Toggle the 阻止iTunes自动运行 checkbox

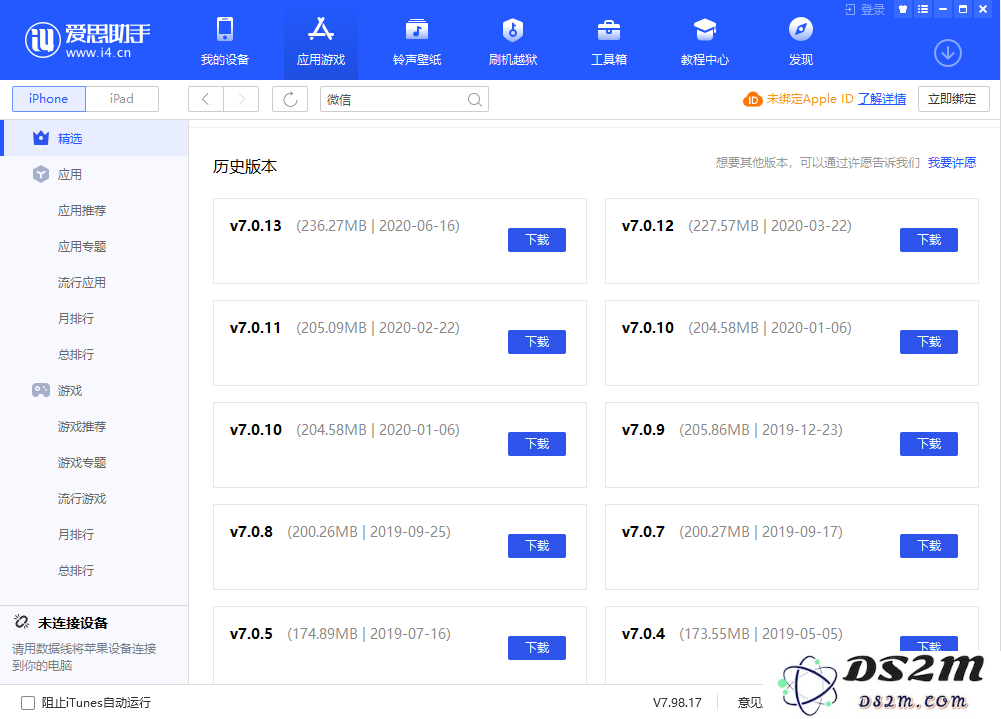point(28,703)
